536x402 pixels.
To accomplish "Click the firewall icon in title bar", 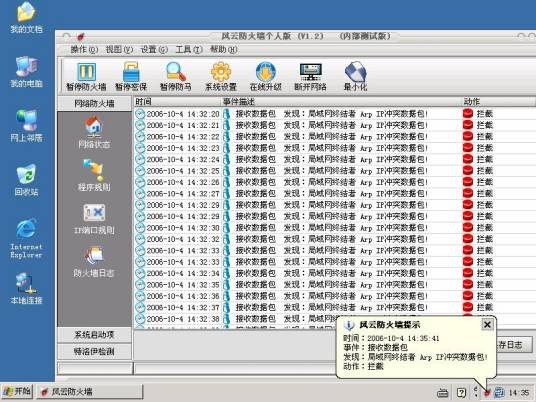I will coord(81,36).
